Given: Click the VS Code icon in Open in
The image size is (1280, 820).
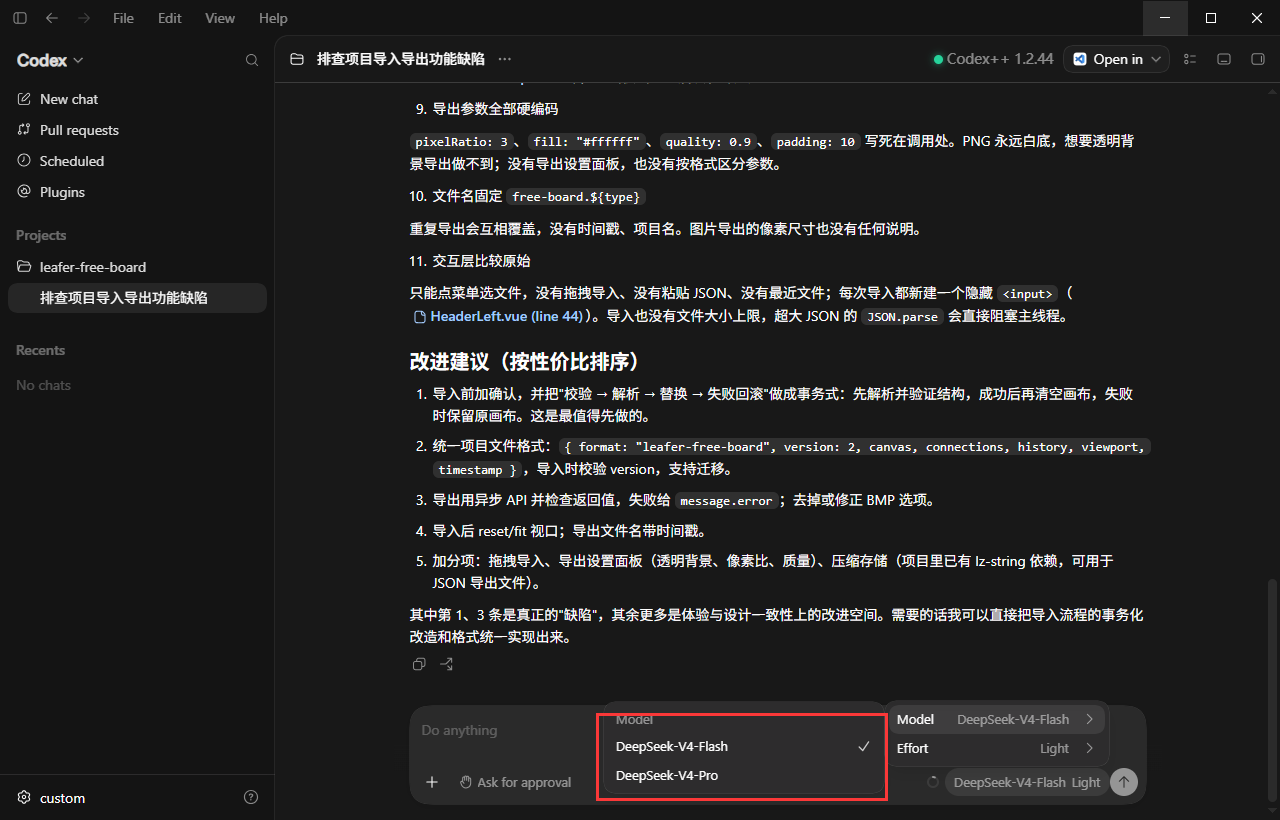Looking at the screenshot, I should pos(1080,59).
